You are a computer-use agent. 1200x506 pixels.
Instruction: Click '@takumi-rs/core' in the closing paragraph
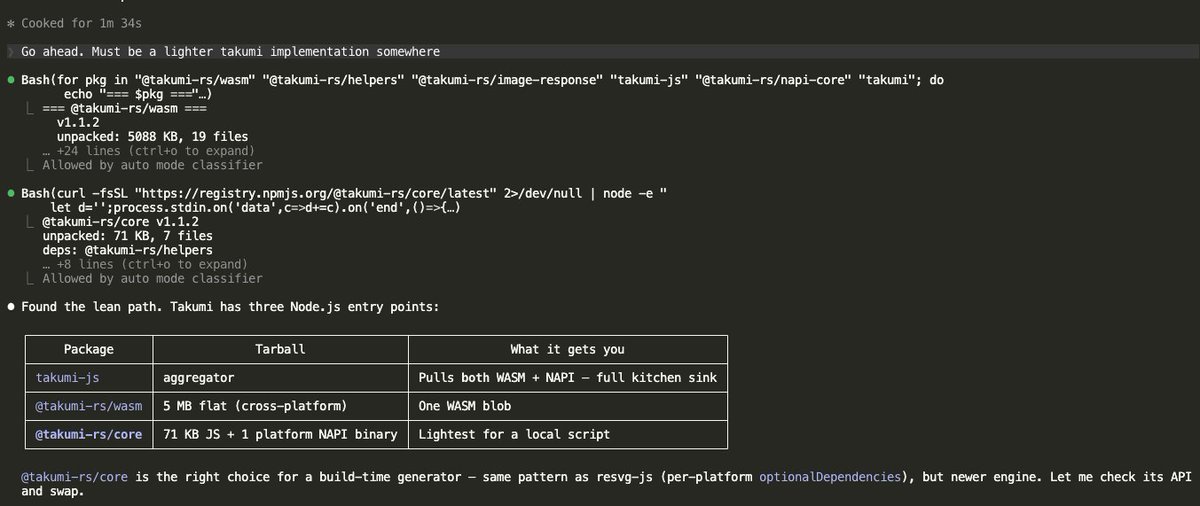(x=75, y=478)
